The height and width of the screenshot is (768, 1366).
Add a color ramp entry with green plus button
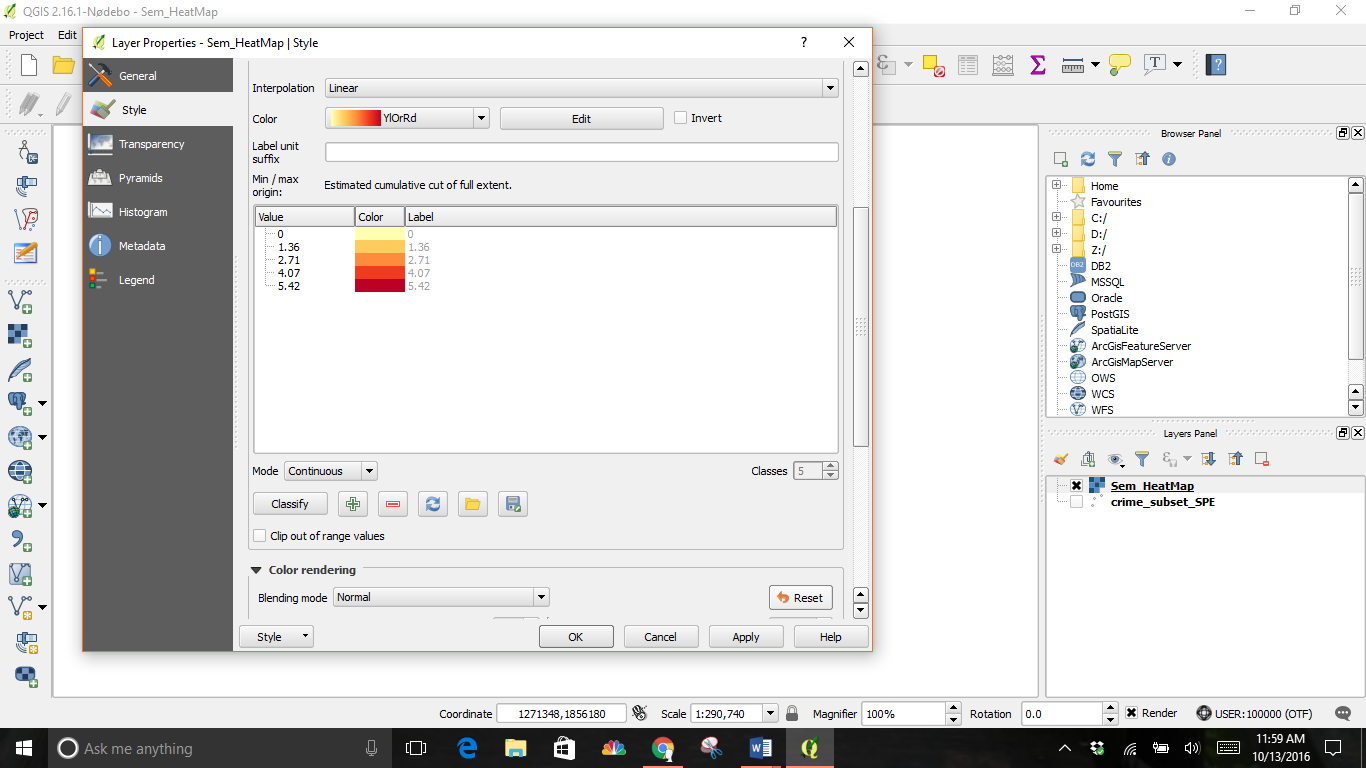(x=352, y=504)
